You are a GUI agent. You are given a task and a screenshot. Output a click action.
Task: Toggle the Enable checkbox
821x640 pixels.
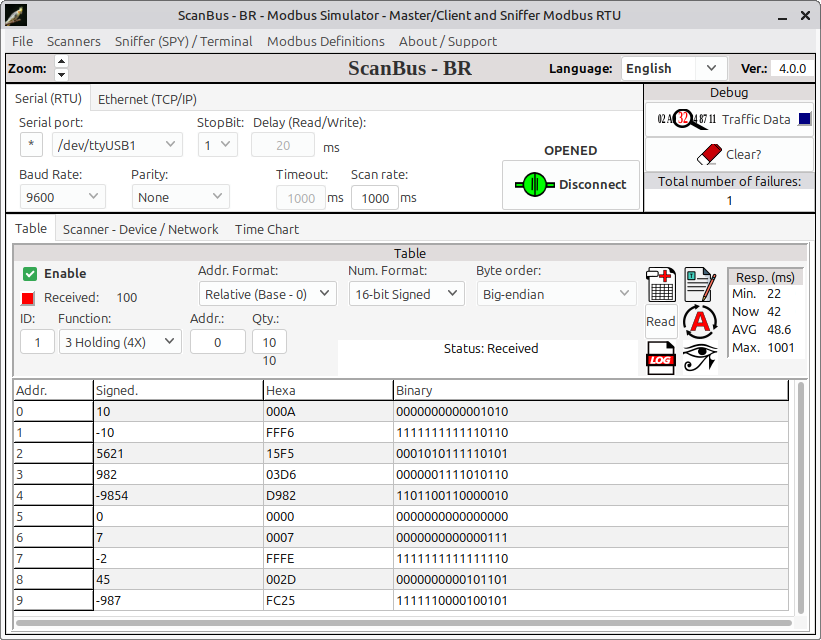point(30,274)
